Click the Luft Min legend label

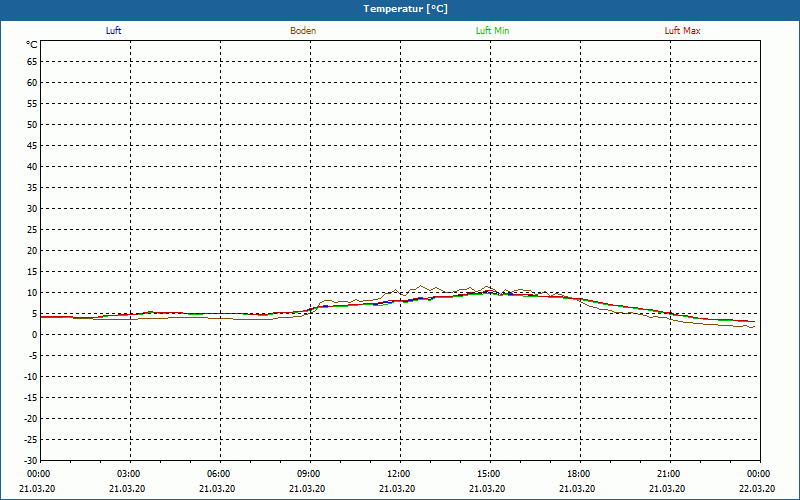coord(492,31)
